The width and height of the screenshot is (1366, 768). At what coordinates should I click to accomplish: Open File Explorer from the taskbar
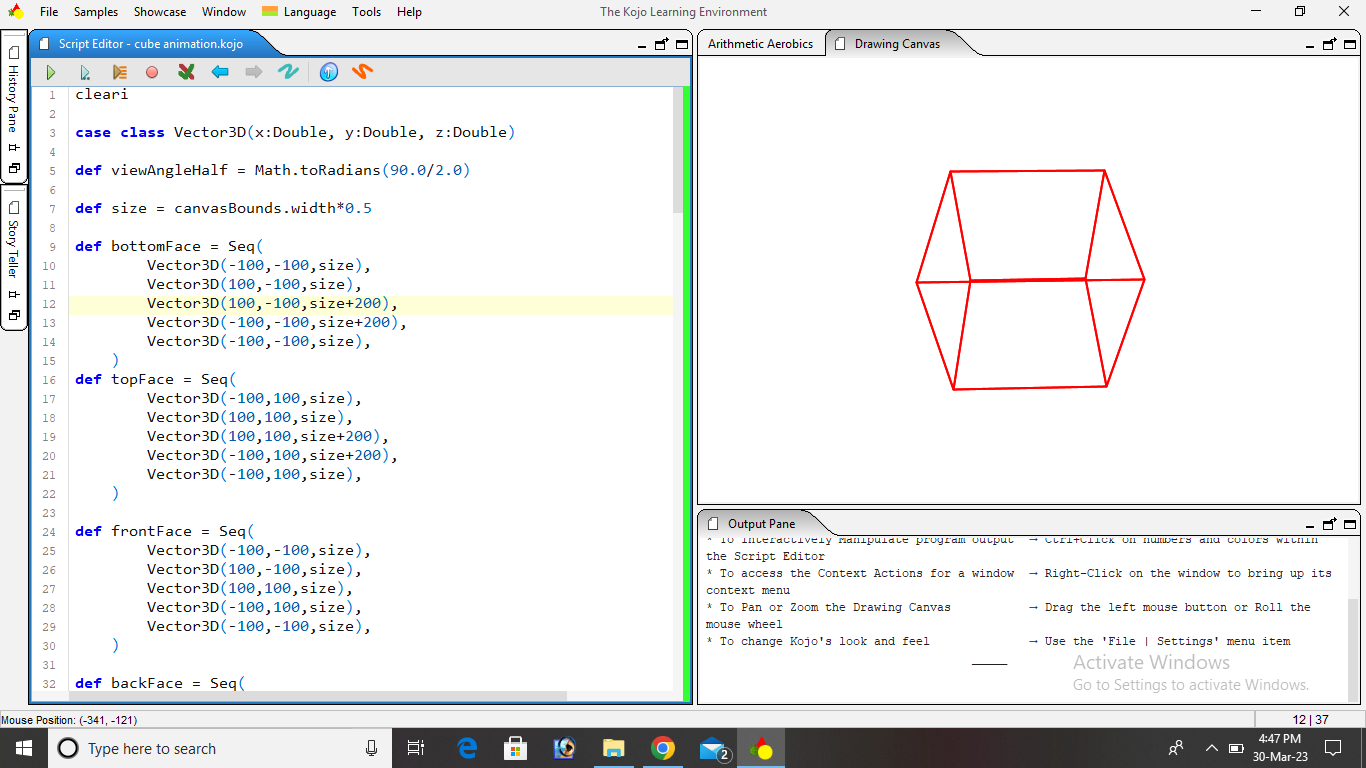(x=613, y=748)
